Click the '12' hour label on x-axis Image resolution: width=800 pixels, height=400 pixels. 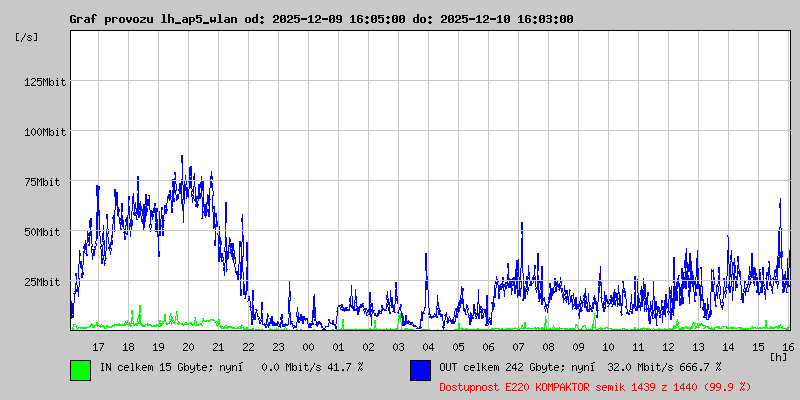(668, 347)
